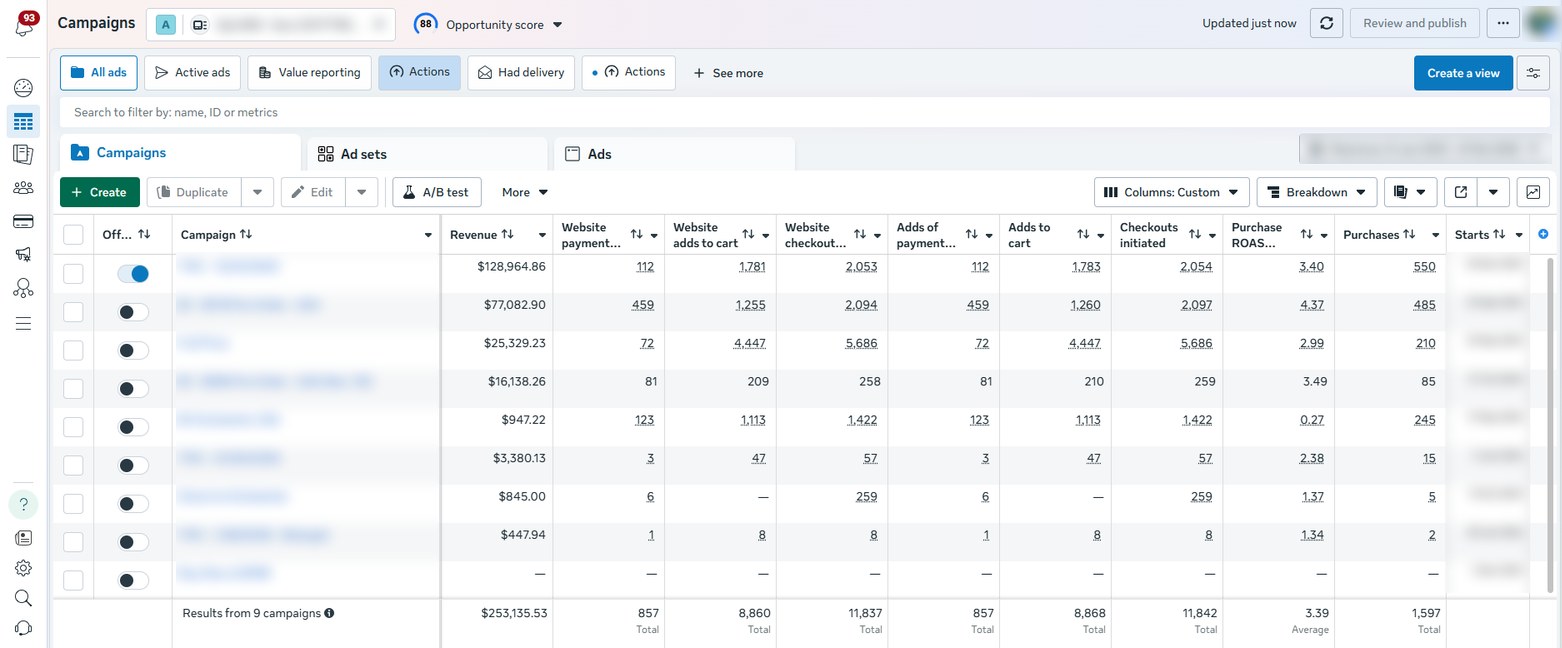Open Campaigns table icon in left sidebar
The height and width of the screenshot is (648, 1562).
[23, 122]
